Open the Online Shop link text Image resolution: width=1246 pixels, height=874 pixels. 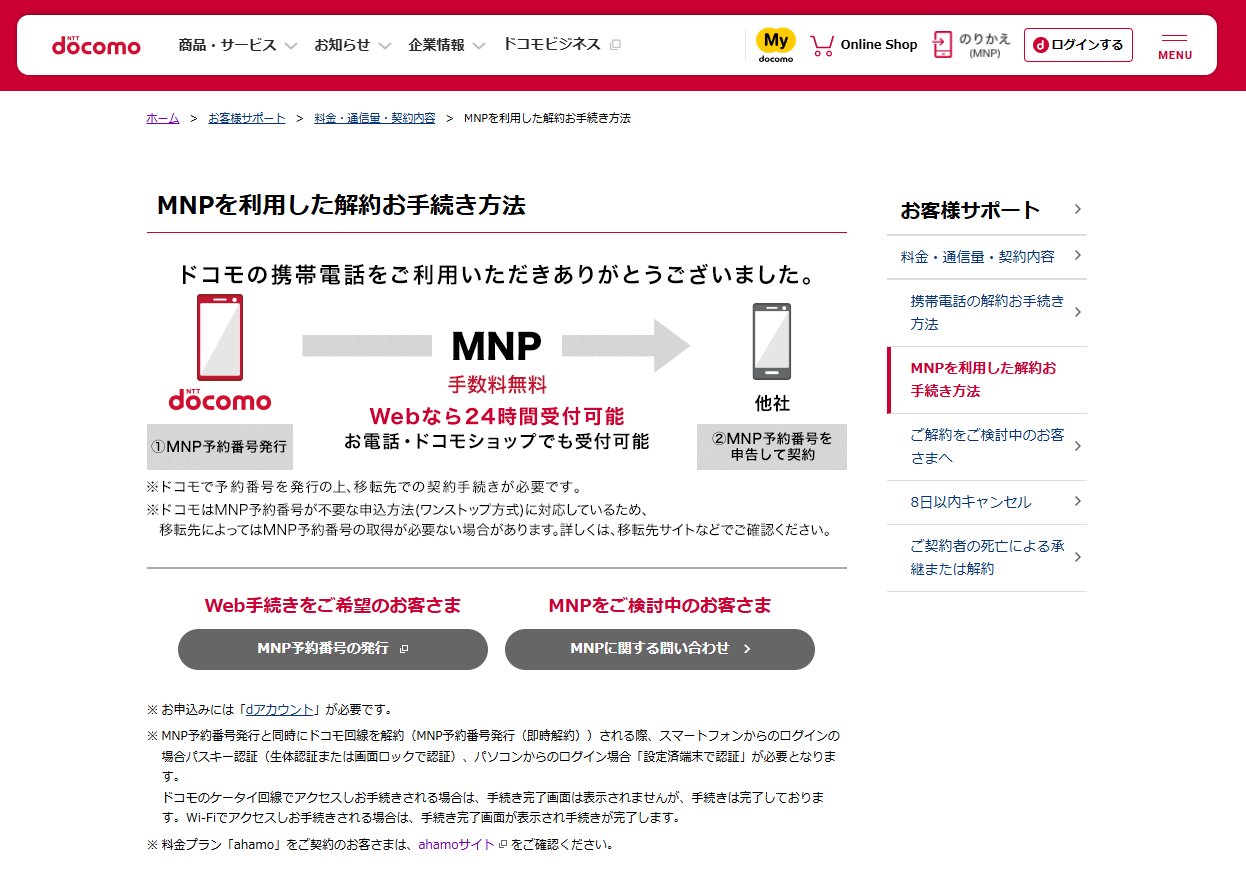(879, 45)
